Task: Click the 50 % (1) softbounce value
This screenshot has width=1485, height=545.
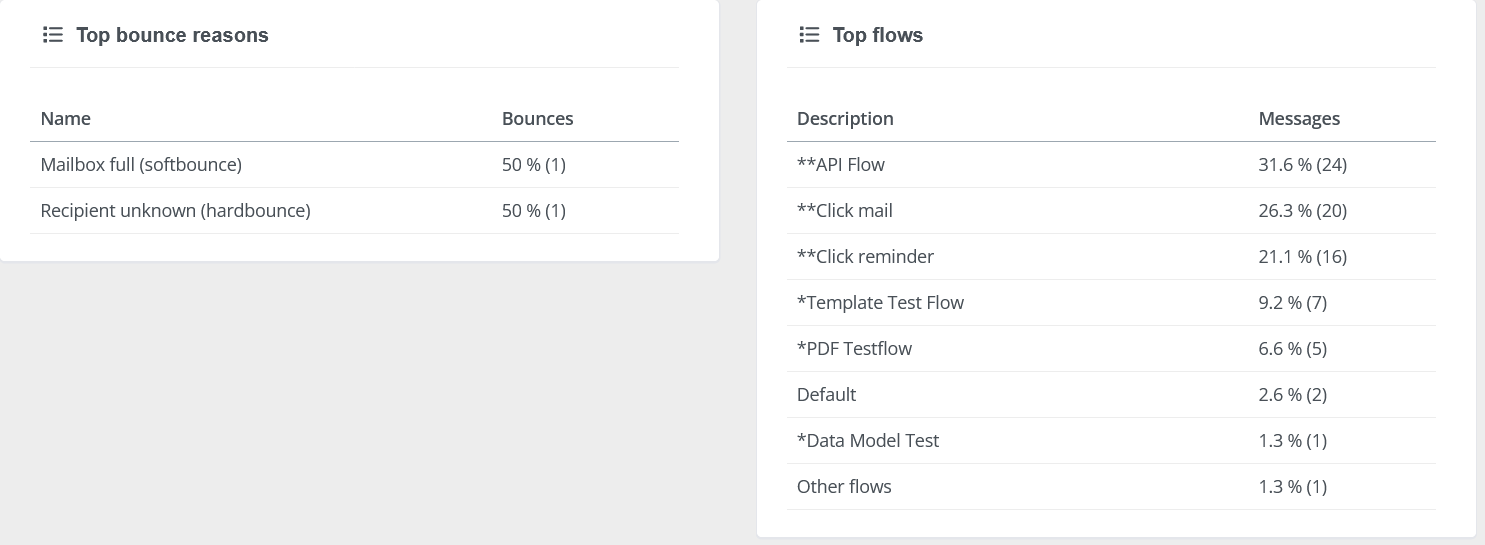Action: [x=533, y=164]
